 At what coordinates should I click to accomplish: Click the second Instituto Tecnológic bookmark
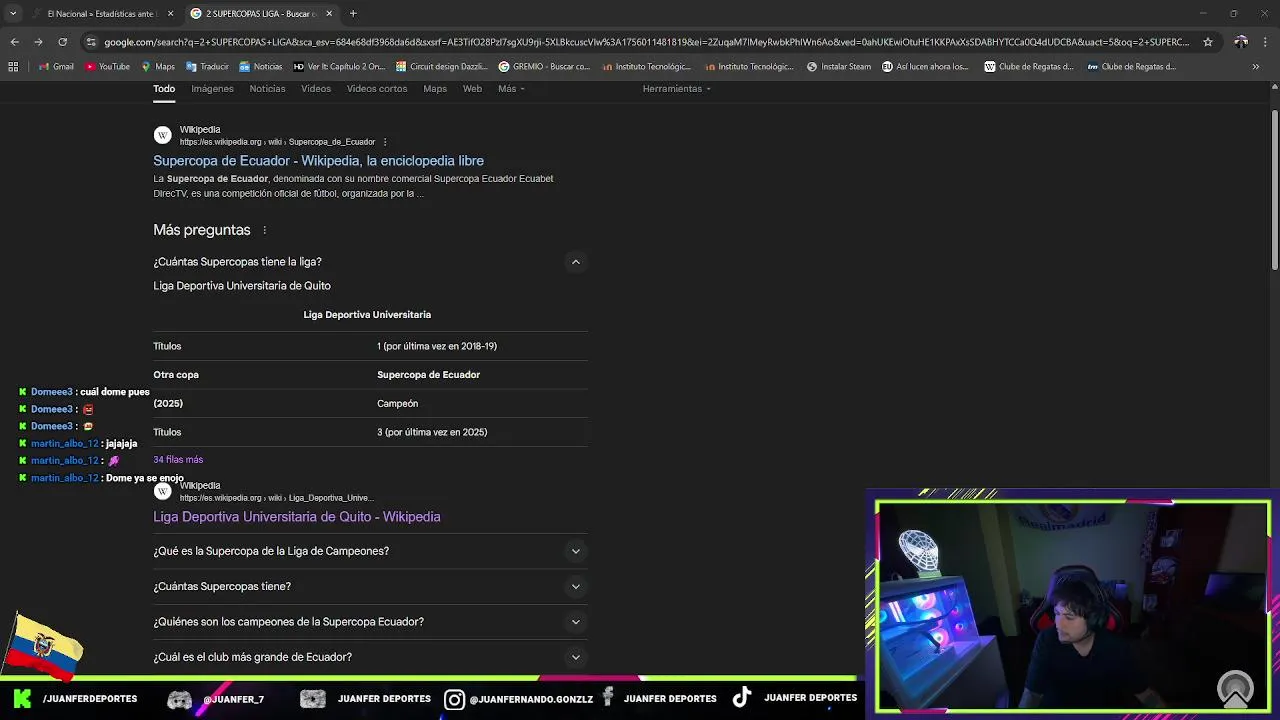[x=749, y=67]
